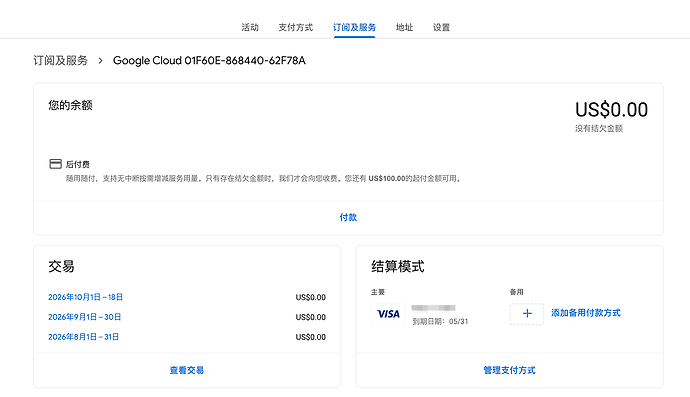Click the plus icon for backup payment
Image resolution: width=690 pixels, height=397 pixels.
click(527, 314)
